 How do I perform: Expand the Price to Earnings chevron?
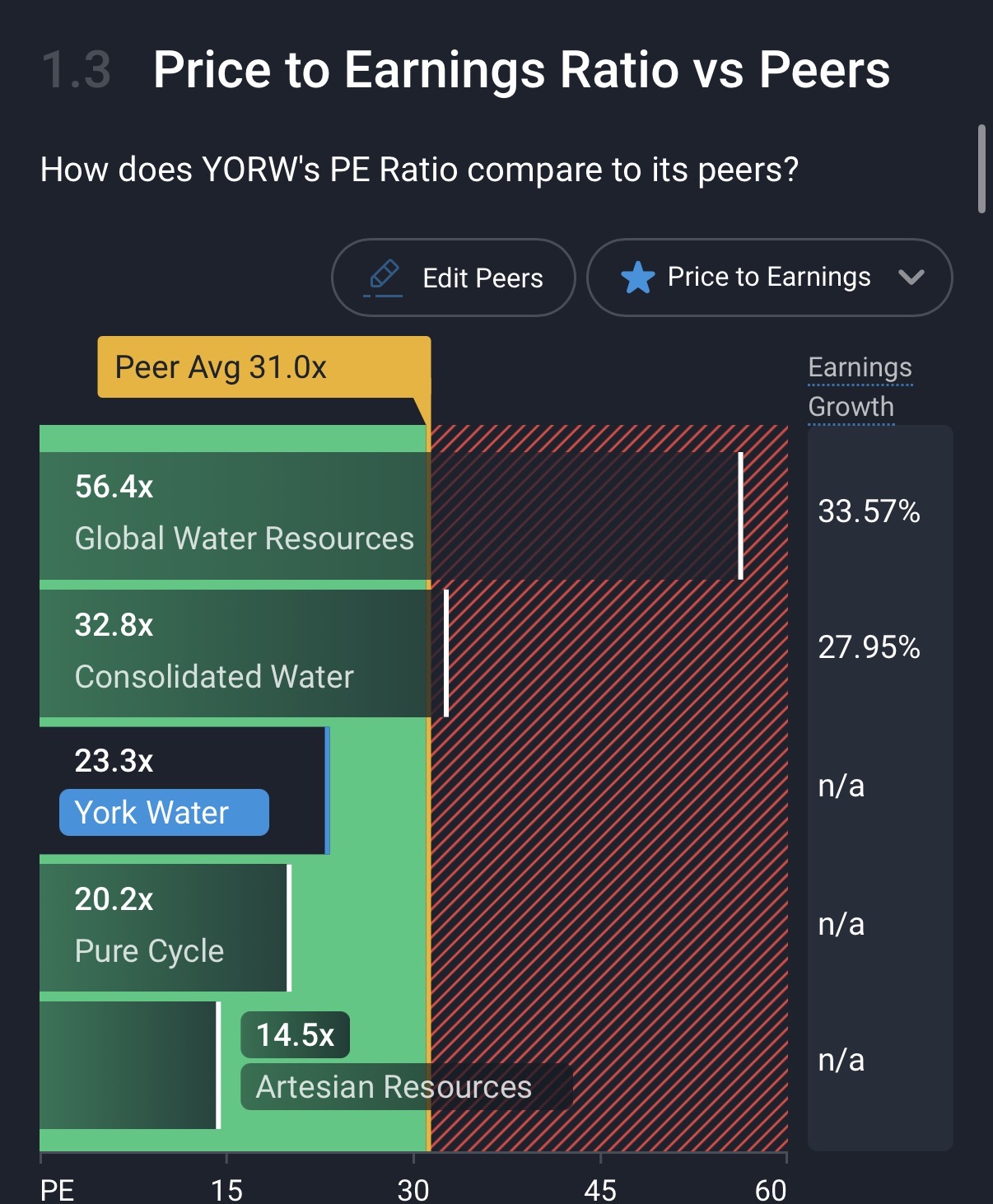[911, 278]
